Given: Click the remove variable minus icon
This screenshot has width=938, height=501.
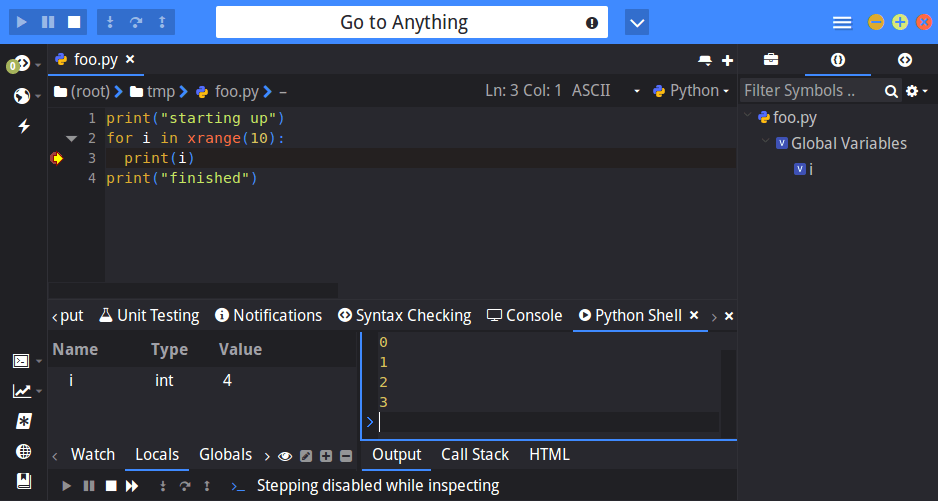Looking at the screenshot, I should [346, 457].
